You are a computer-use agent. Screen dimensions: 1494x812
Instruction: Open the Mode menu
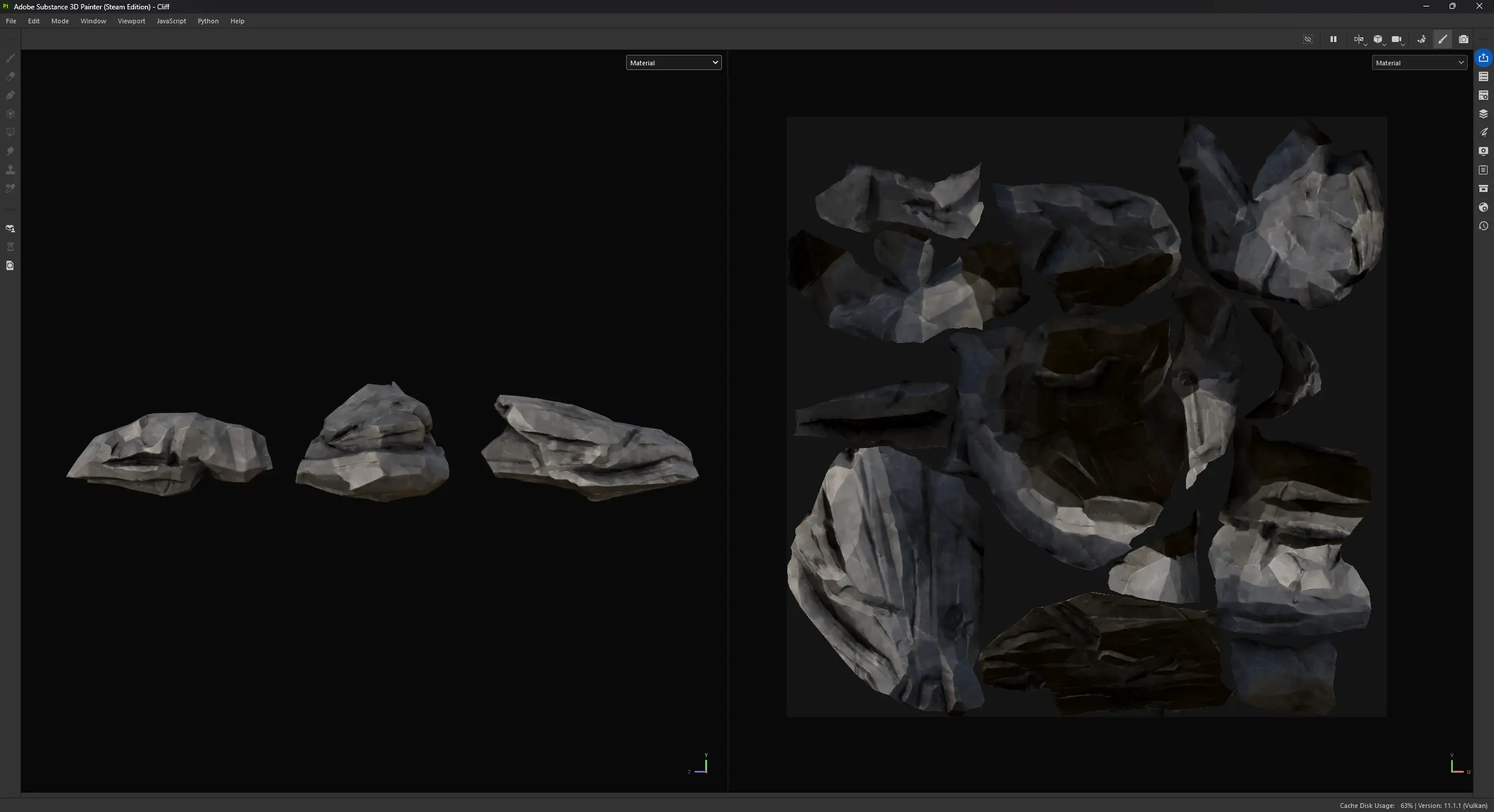click(60, 21)
